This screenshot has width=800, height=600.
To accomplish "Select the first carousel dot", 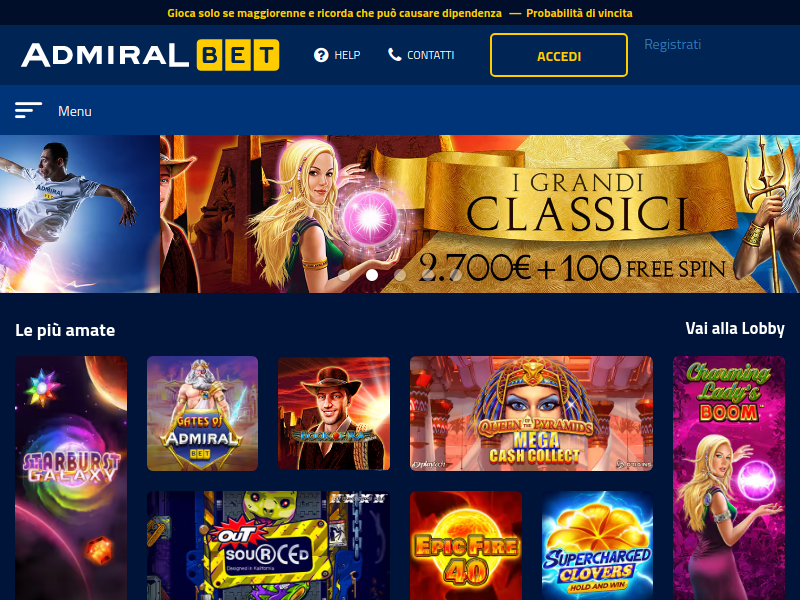I will click(344, 275).
